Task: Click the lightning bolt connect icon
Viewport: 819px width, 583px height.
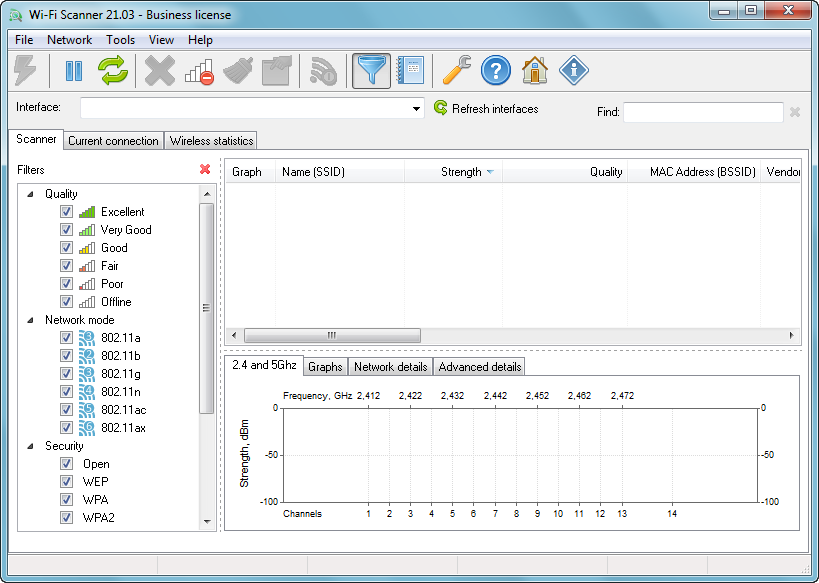Action: tap(25, 71)
